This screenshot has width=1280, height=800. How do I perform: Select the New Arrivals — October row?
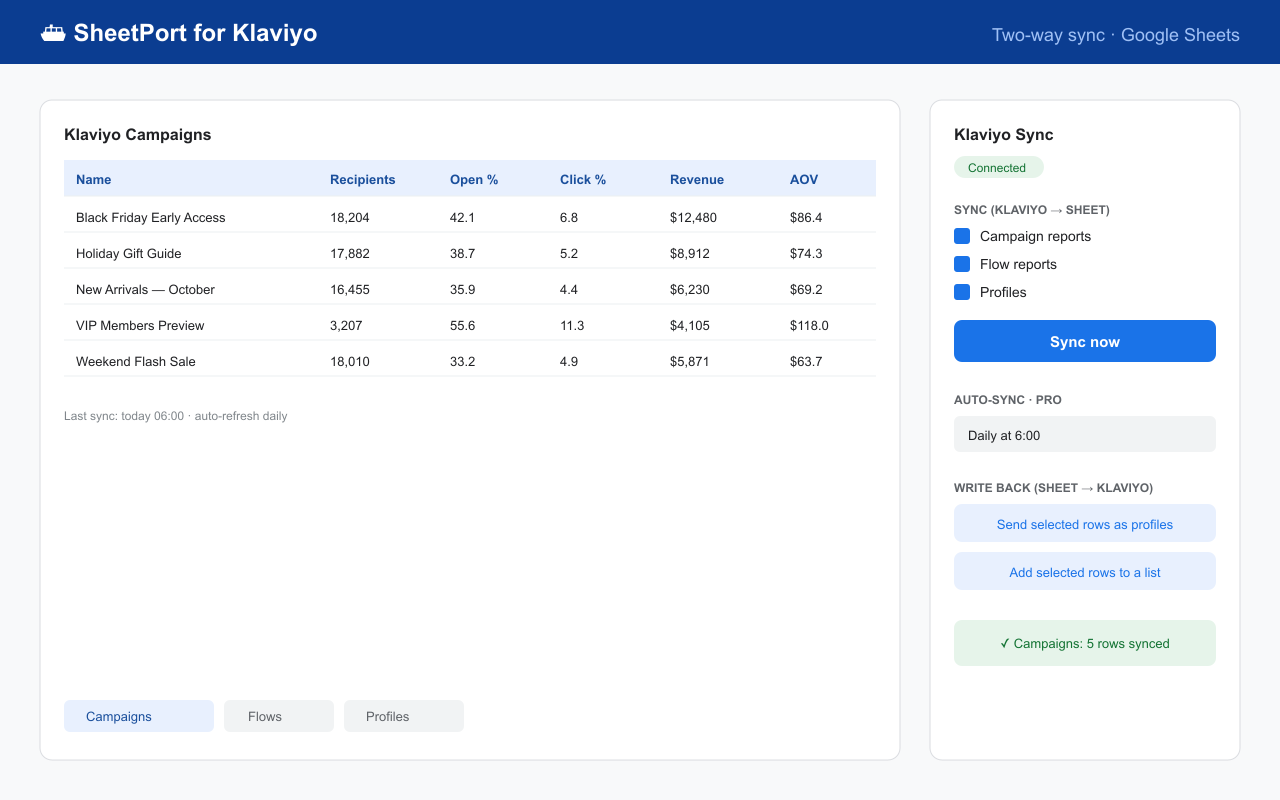point(470,289)
